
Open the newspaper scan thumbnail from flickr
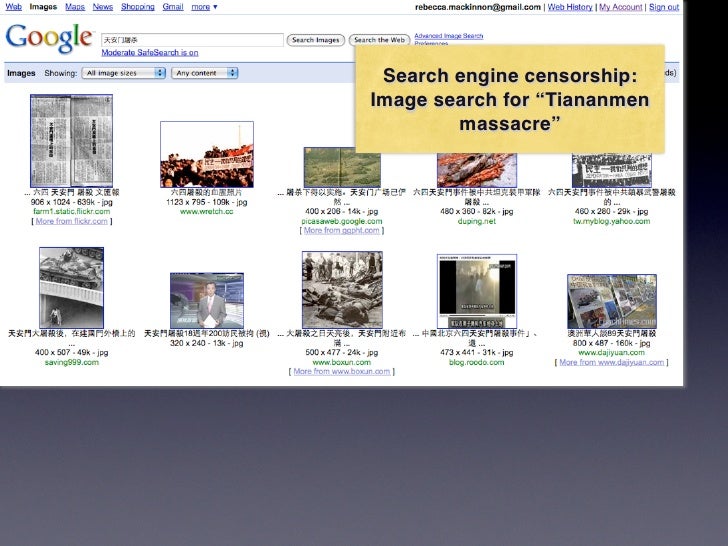click(x=72, y=141)
